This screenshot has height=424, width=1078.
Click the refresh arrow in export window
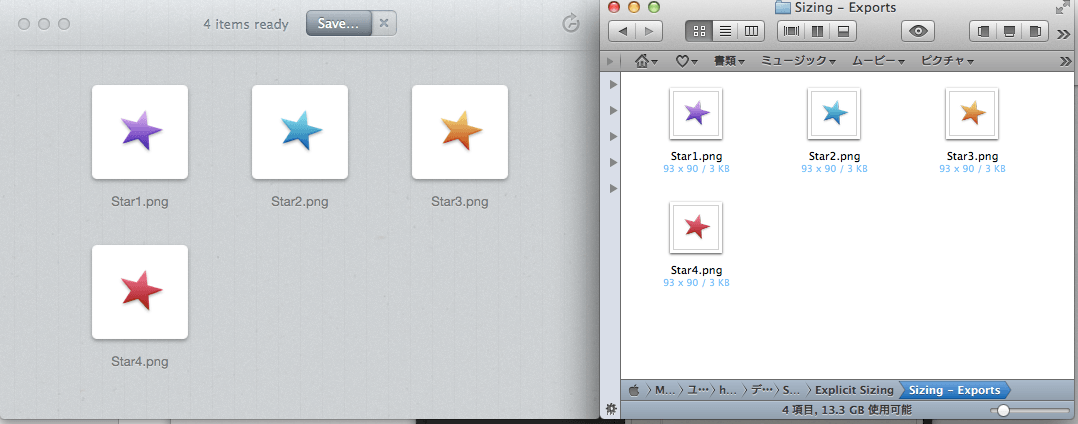pos(571,23)
